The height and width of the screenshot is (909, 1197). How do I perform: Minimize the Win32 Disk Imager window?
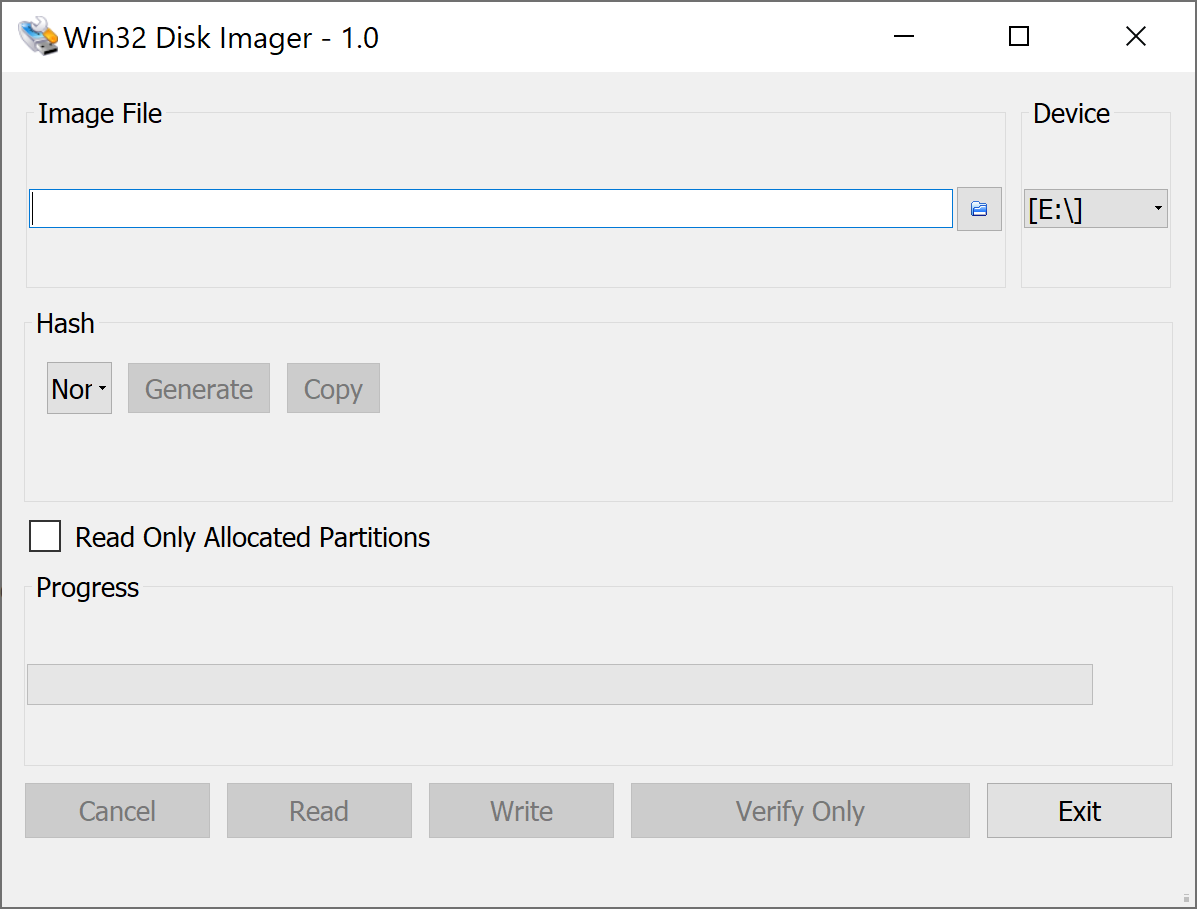(904, 36)
